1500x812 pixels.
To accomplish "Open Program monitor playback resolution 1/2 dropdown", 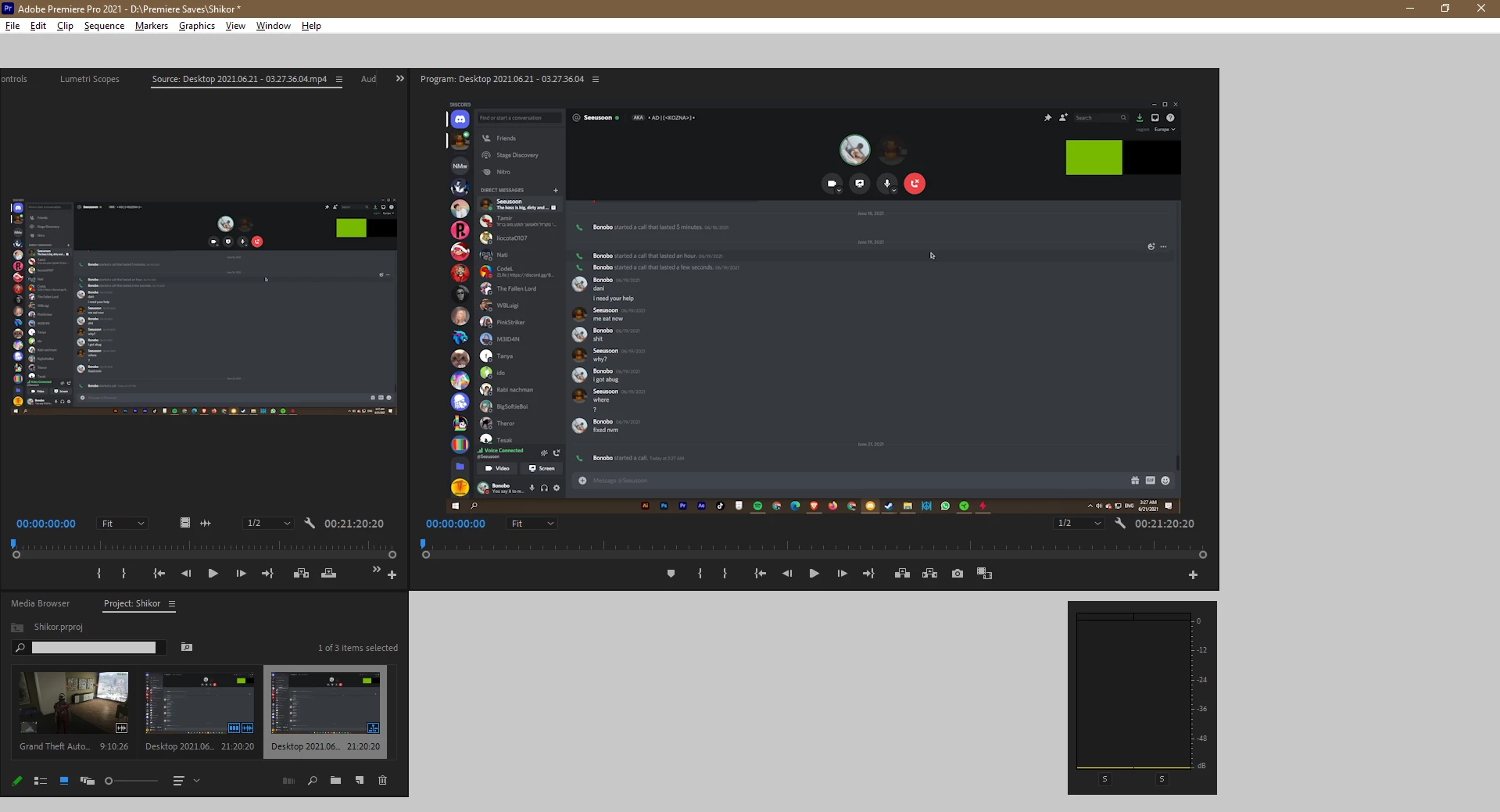I will pyautogui.click(x=1079, y=524).
